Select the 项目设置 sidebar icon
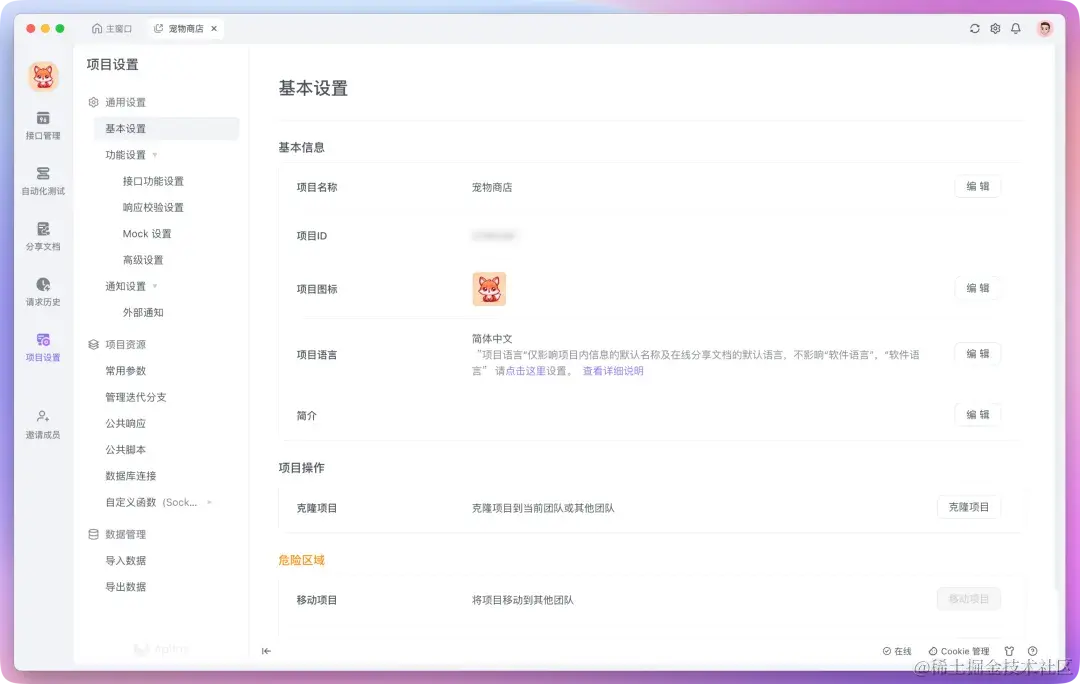The width and height of the screenshot is (1080, 684). pyautogui.click(x=42, y=348)
